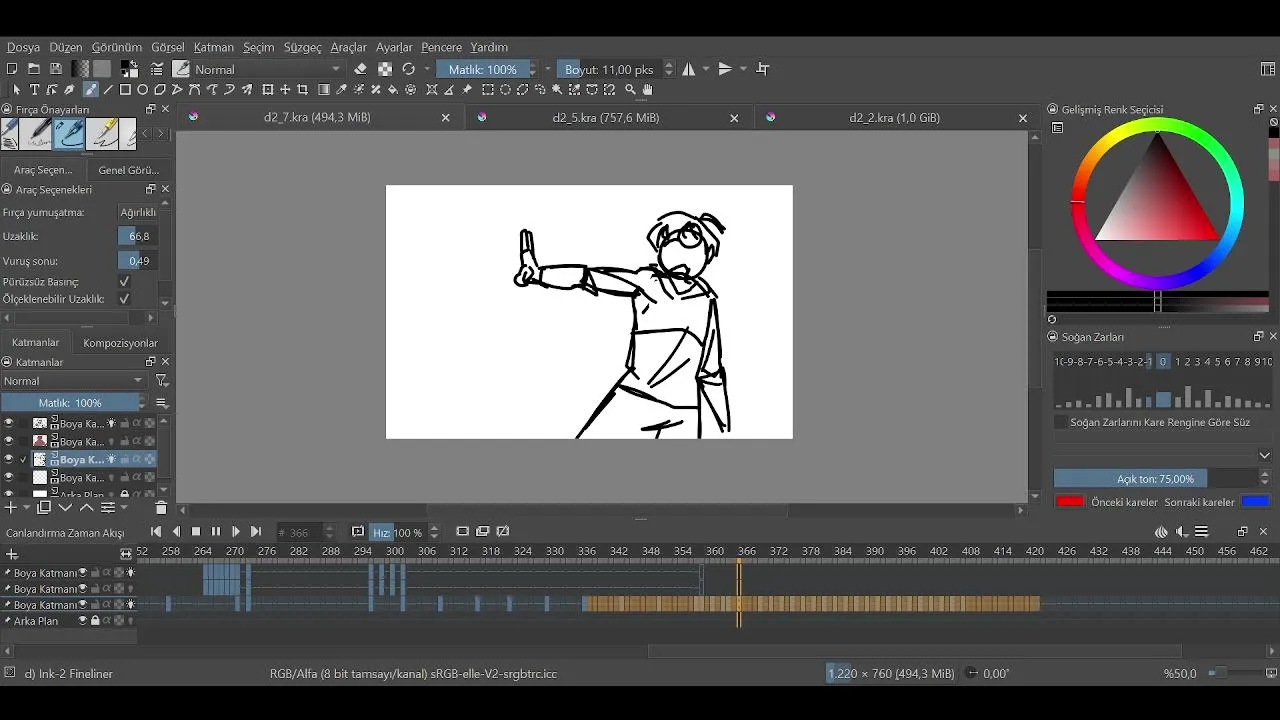Open the layer properties icon
Image resolution: width=1280 pixels, height=720 pixels.
click(x=107, y=508)
